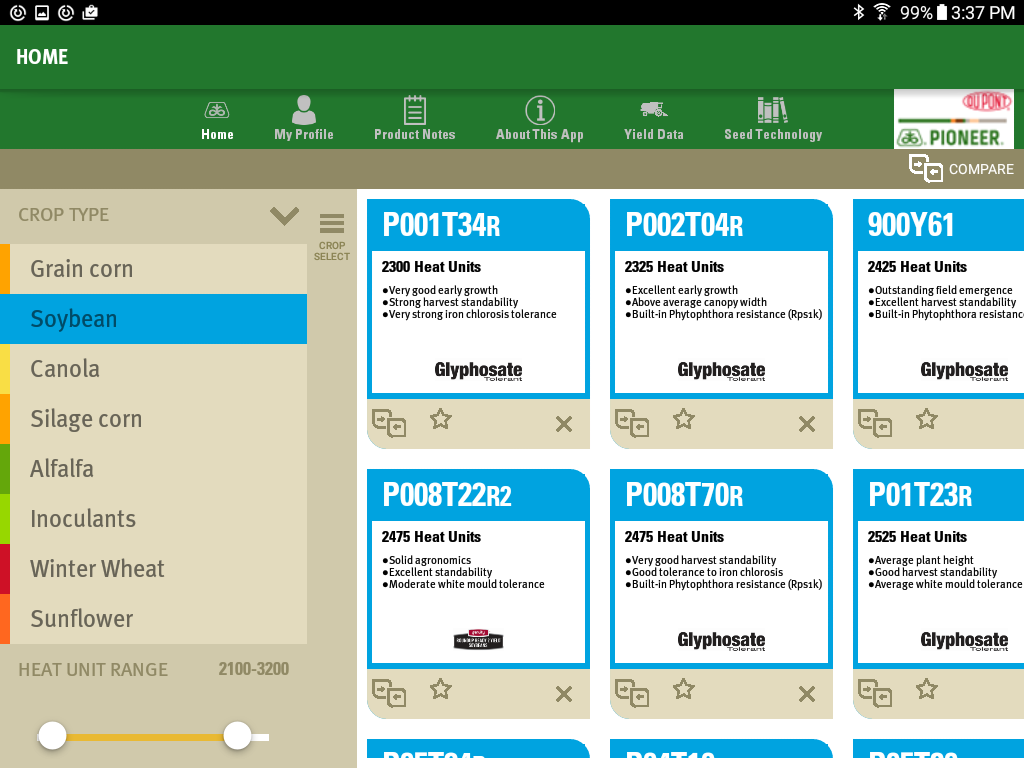Tap the battery status icon
Image resolution: width=1024 pixels, height=768 pixels.
(941, 12)
